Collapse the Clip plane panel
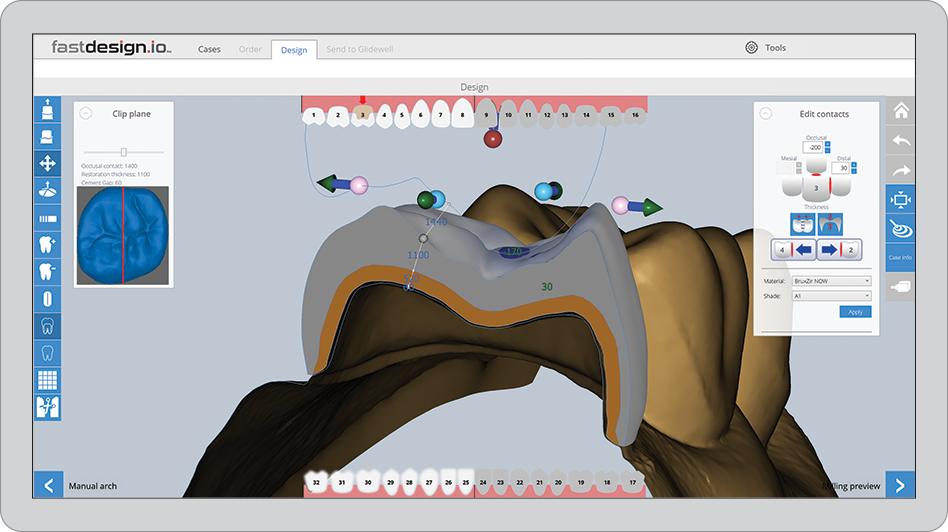Viewport: 948px width, 532px height. click(x=86, y=113)
